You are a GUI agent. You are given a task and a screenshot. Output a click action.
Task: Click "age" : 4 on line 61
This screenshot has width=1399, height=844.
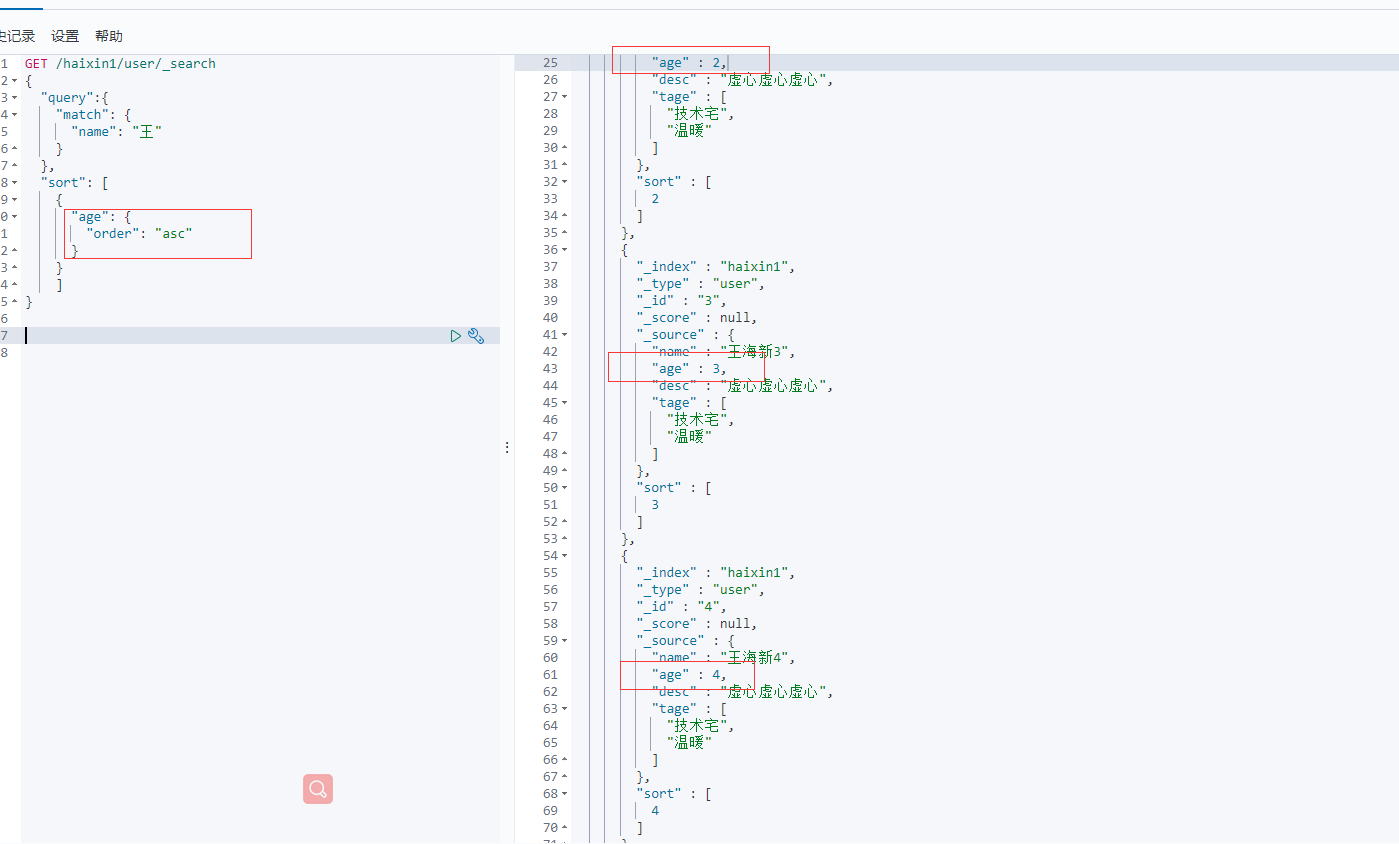point(689,675)
